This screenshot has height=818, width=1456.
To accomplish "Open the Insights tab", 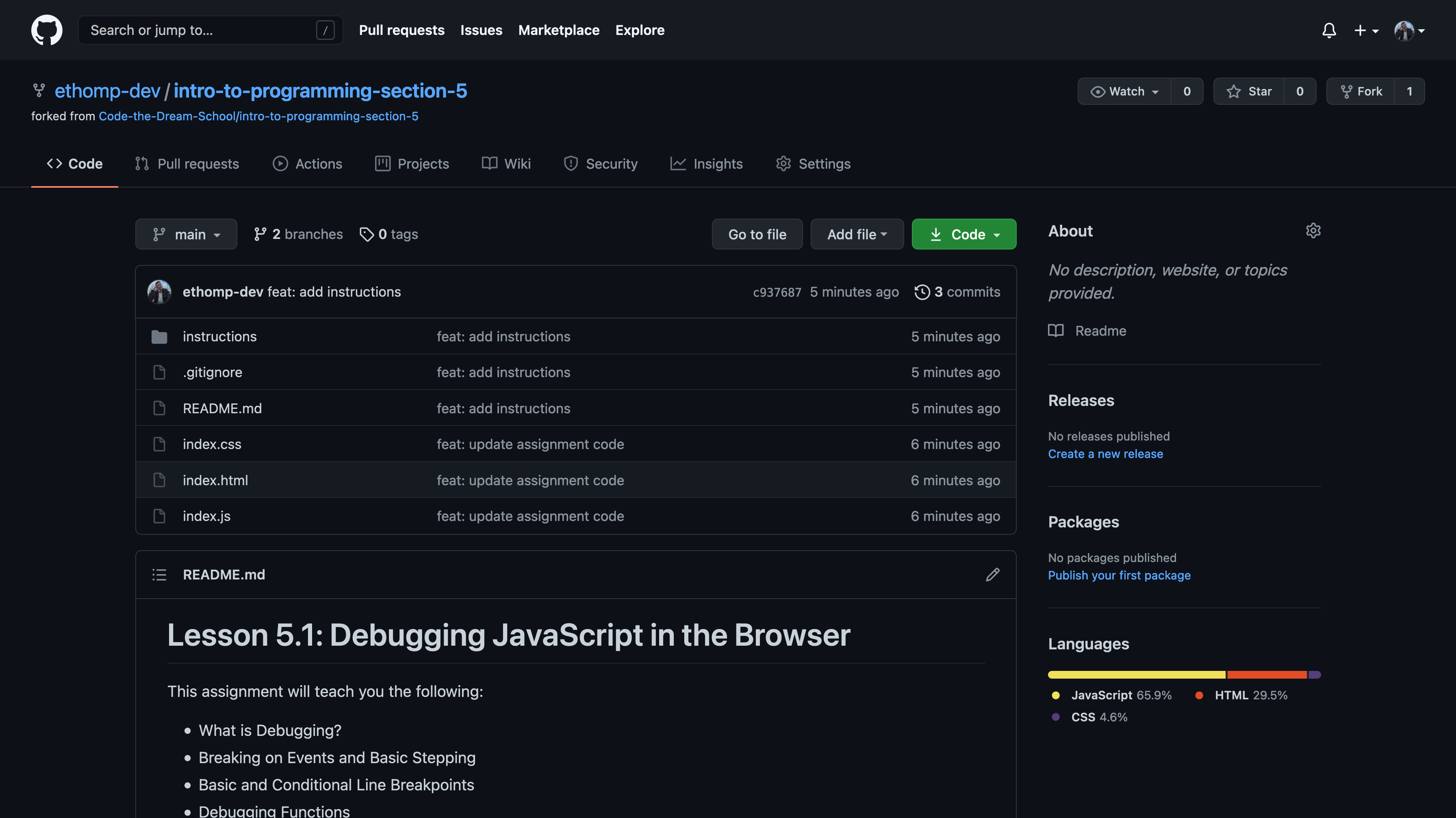I will click(x=707, y=164).
